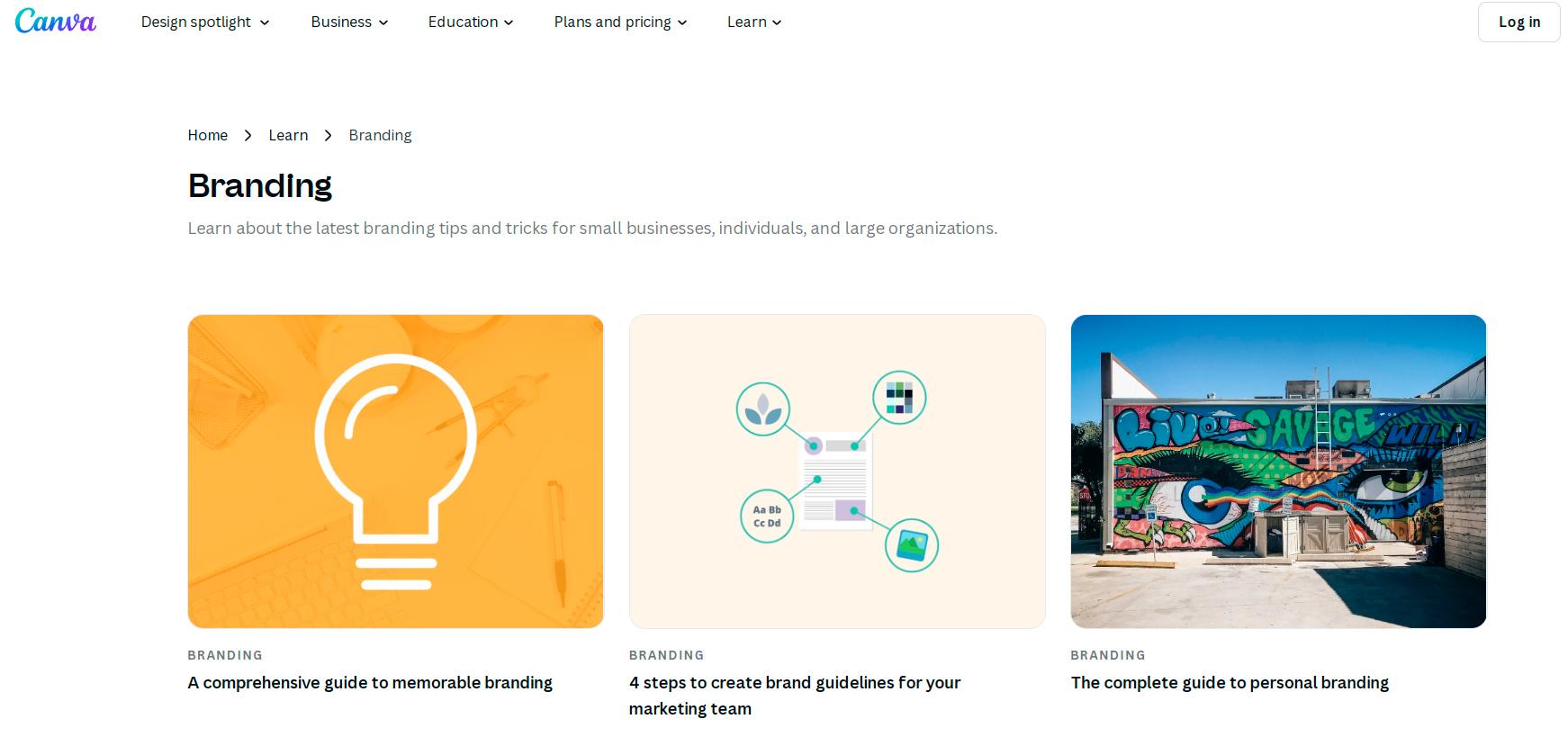1568x737 pixels.
Task: Click the chevron after Learn breadcrumb
Action: pos(328,135)
